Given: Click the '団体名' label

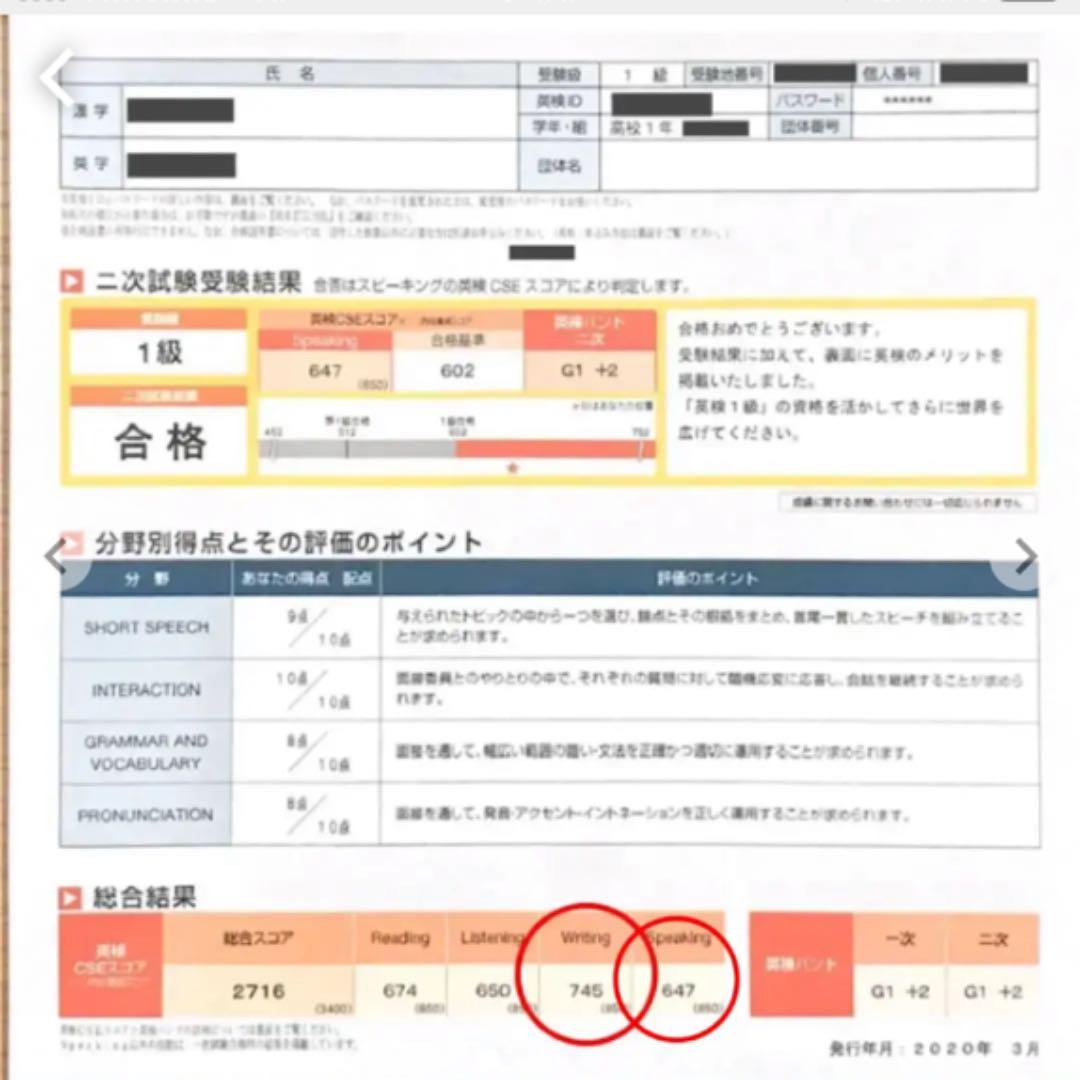Looking at the screenshot, I should (559, 165).
